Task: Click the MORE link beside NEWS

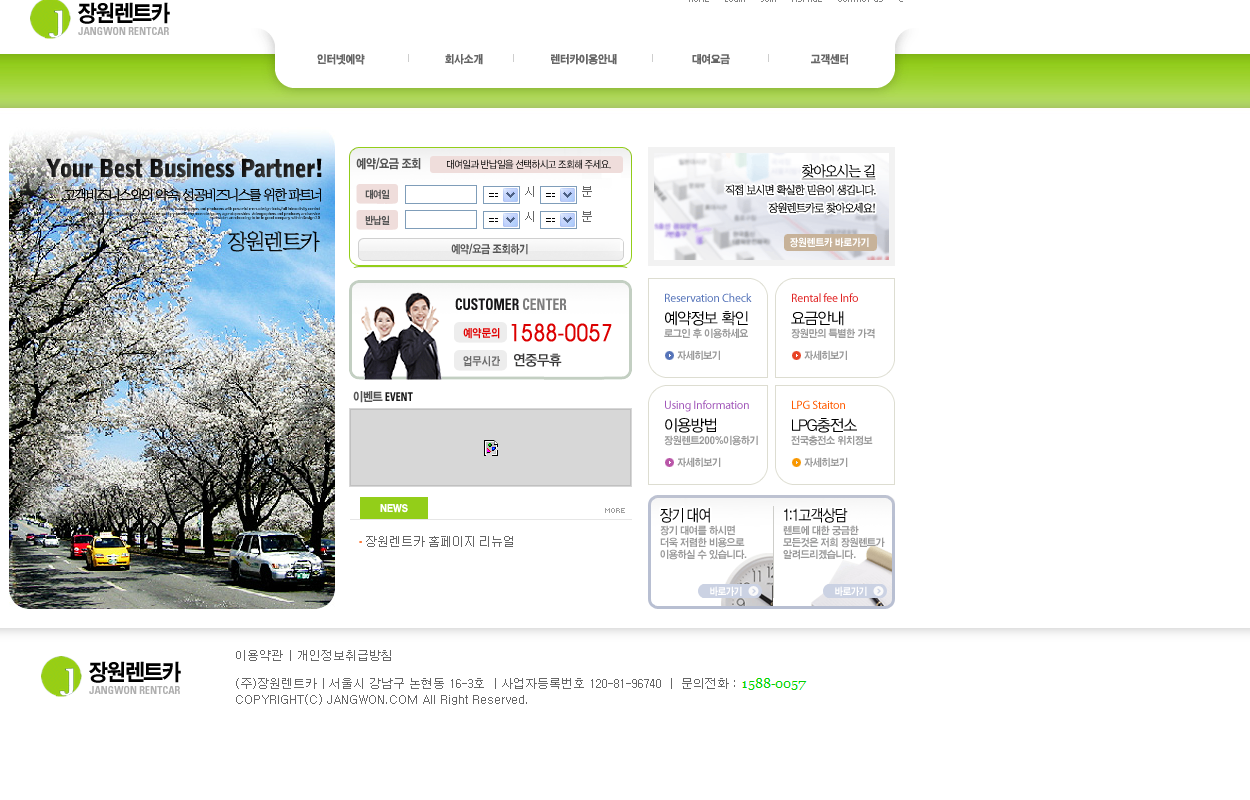Action: click(x=615, y=510)
